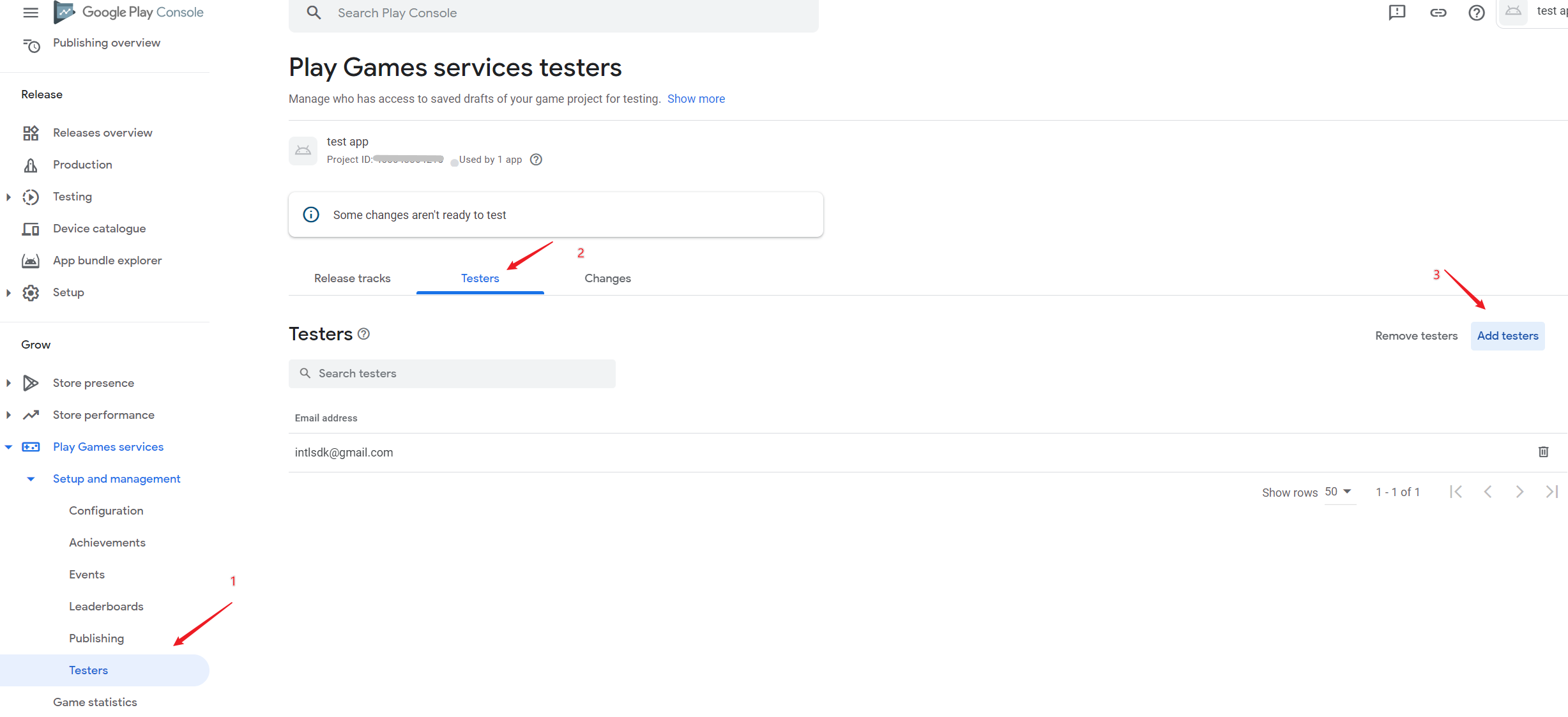This screenshot has width=1568, height=717.
Task: Click the Releases overview icon
Action: (31, 132)
